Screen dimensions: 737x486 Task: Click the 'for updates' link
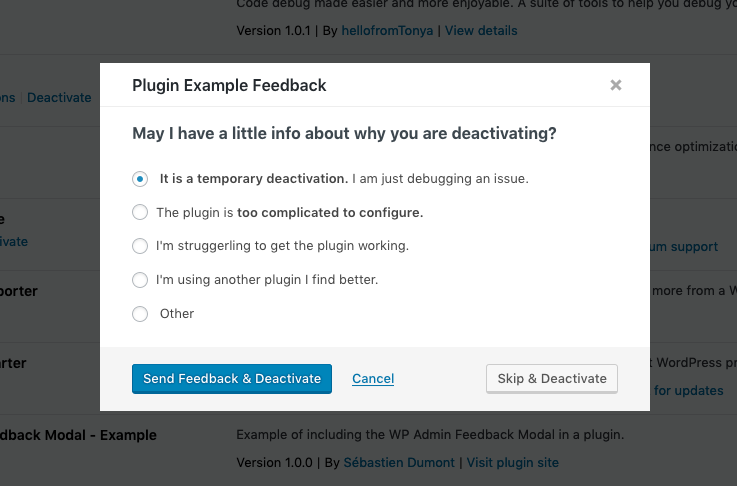(689, 391)
